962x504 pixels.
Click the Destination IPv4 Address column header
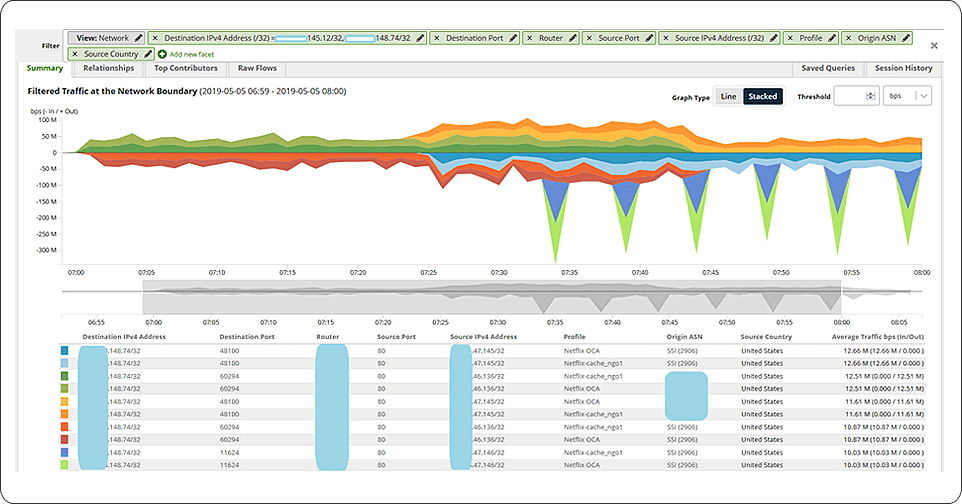click(x=124, y=337)
